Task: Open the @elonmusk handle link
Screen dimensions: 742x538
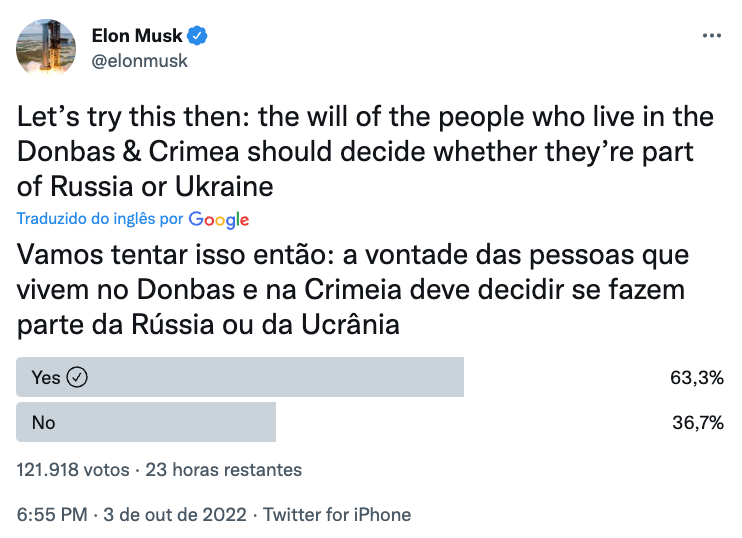Action: click(140, 61)
